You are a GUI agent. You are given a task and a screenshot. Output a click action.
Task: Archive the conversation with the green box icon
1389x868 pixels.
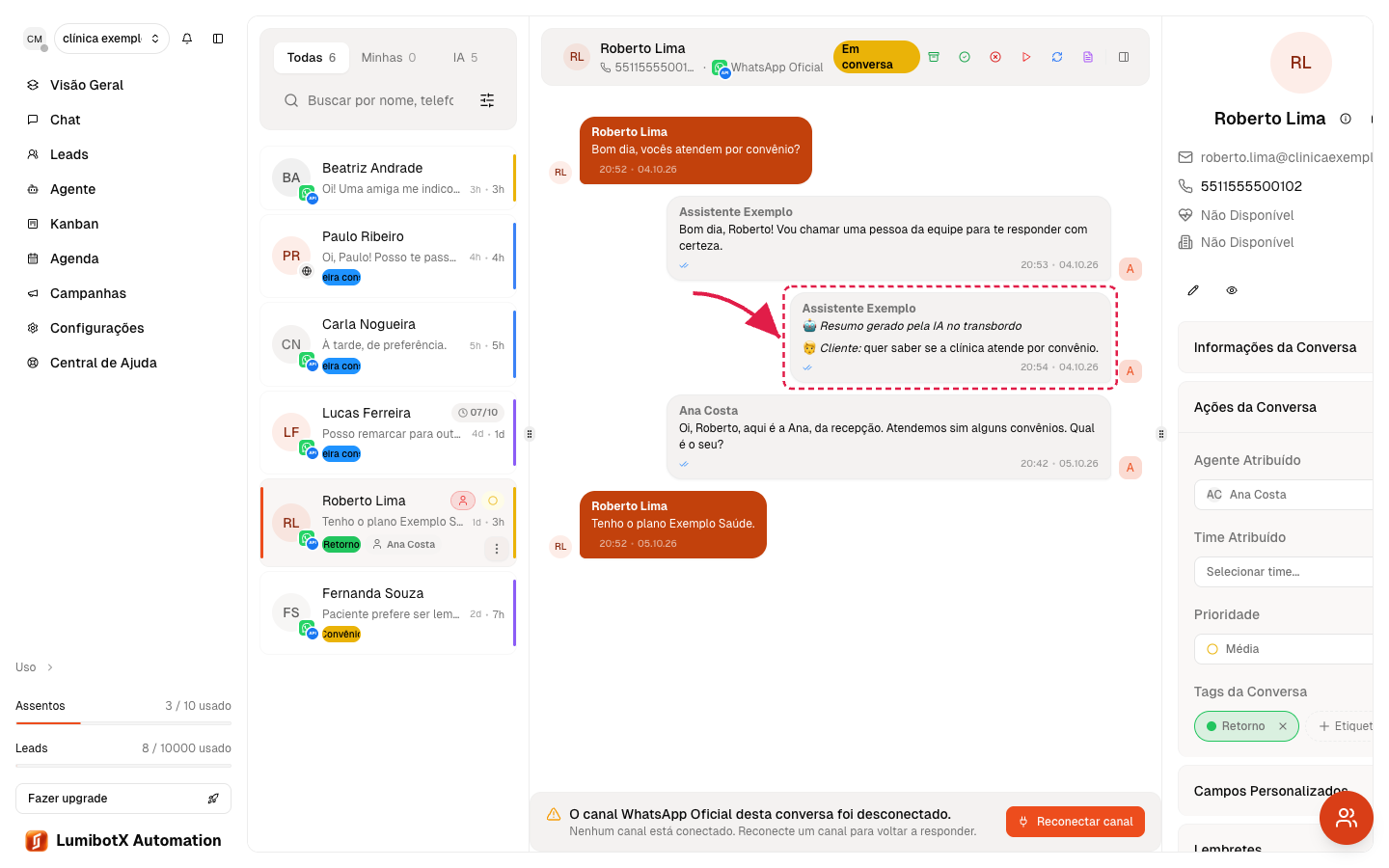934,57
